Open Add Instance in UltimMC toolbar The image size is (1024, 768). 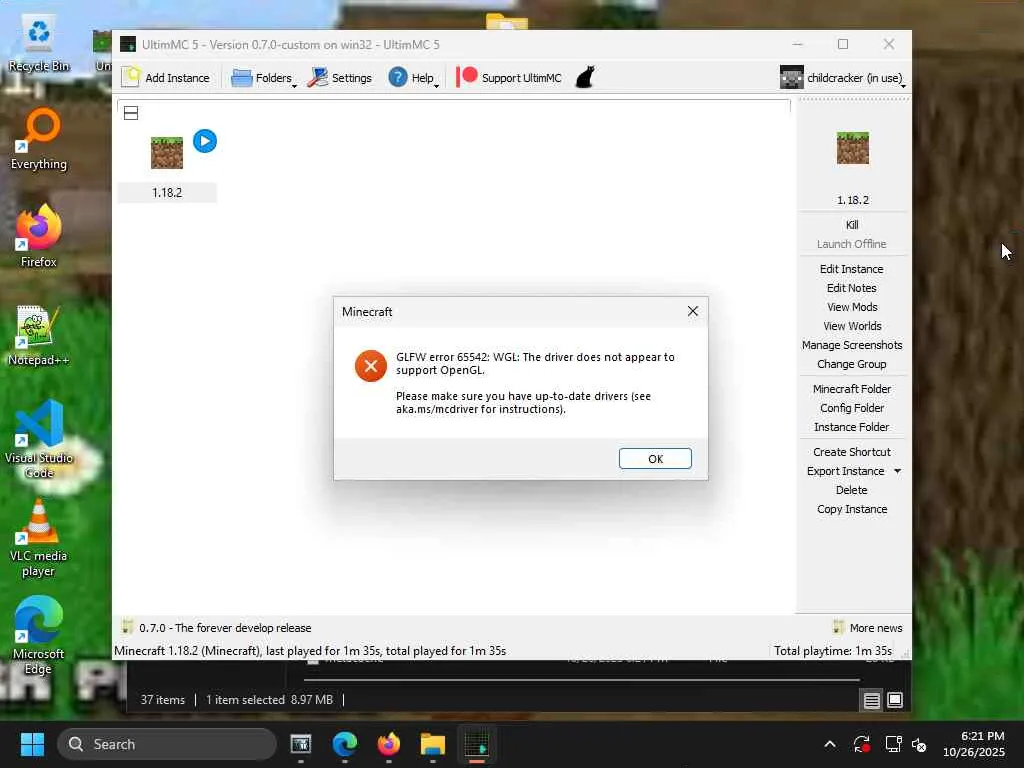[x=166, y=78]
